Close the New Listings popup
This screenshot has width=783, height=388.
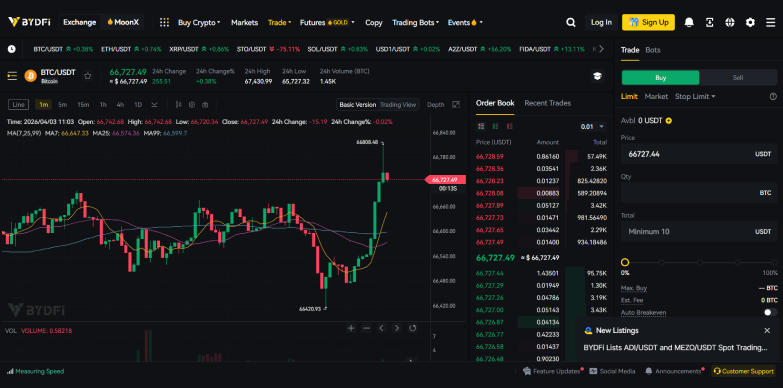pyautogui.click(x=767, y=330)
